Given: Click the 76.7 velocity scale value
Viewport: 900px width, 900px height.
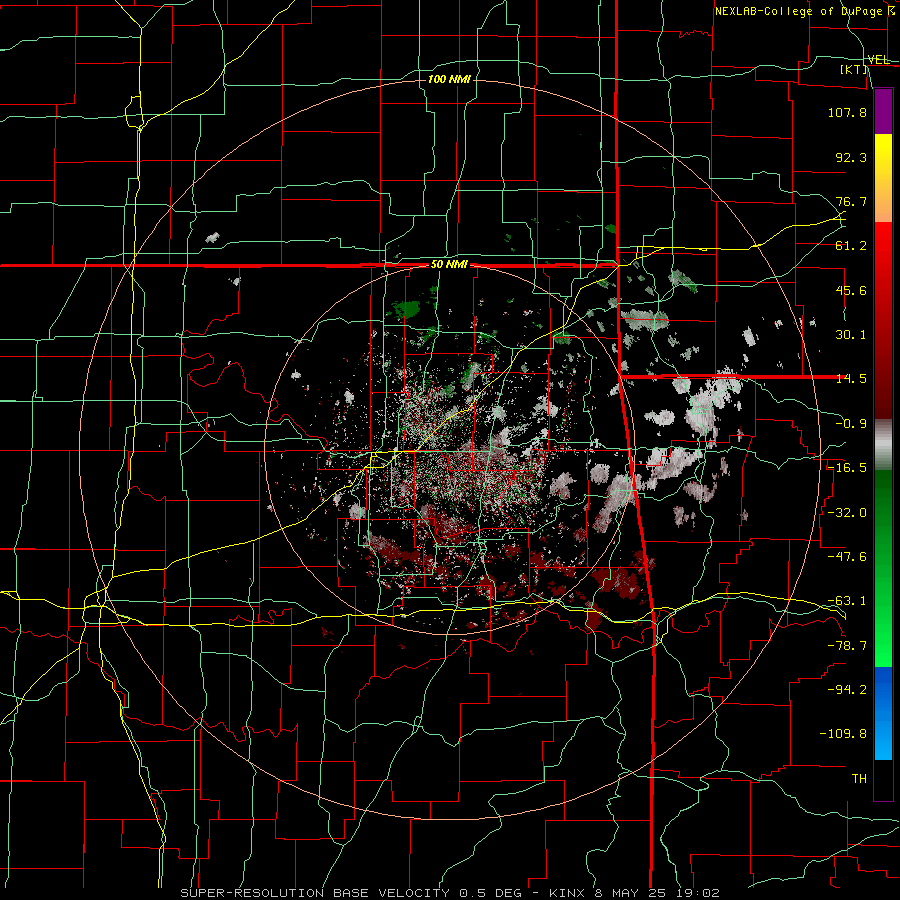Looking at the screenshot, I should (851, 201).
